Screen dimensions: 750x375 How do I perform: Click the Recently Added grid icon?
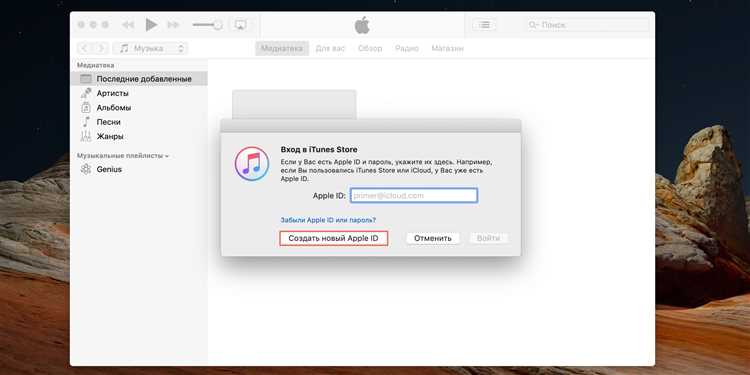pos(86,79)
